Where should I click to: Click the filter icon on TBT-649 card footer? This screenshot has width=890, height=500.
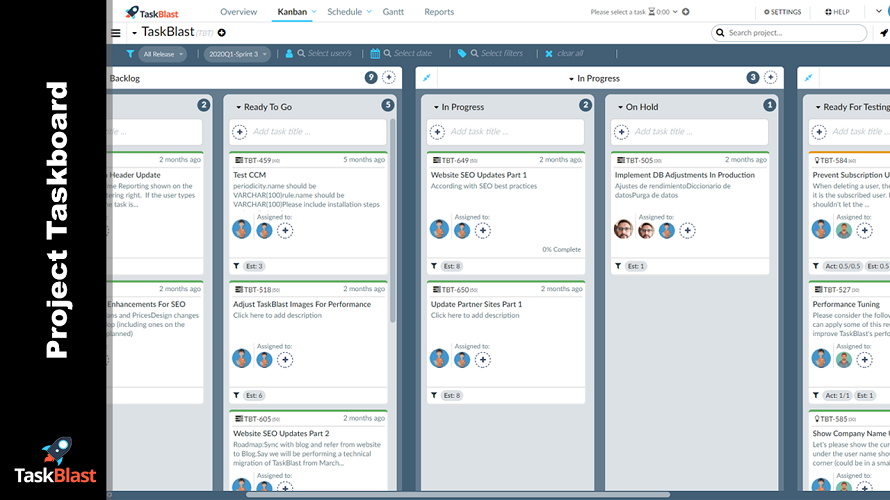point(434,266)
